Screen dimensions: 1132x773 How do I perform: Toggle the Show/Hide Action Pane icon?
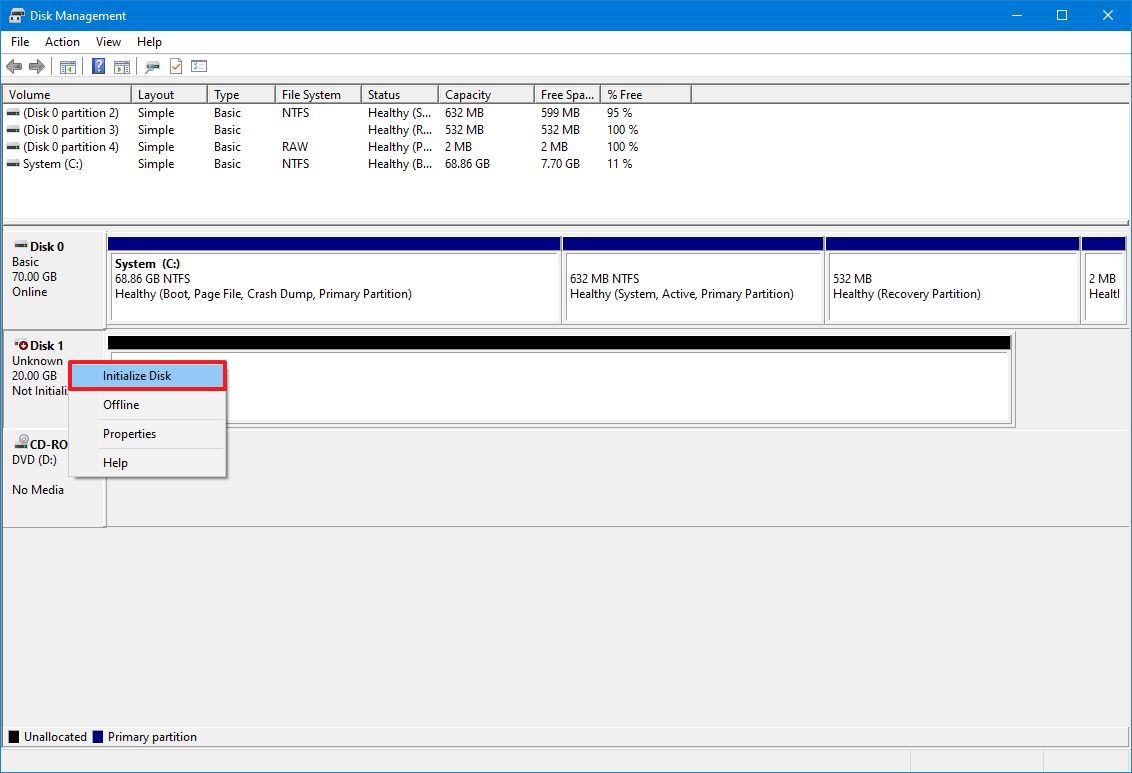coord(121,67)
